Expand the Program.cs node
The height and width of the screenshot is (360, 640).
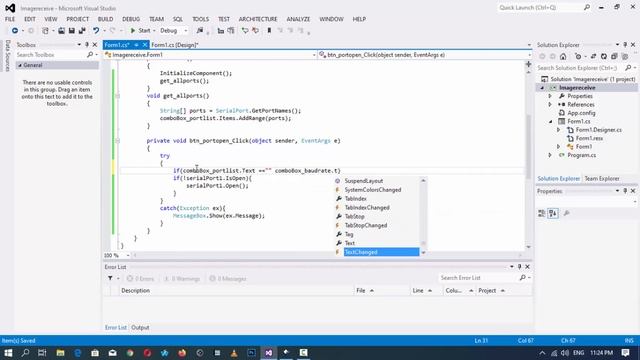(x=550, y=155)
